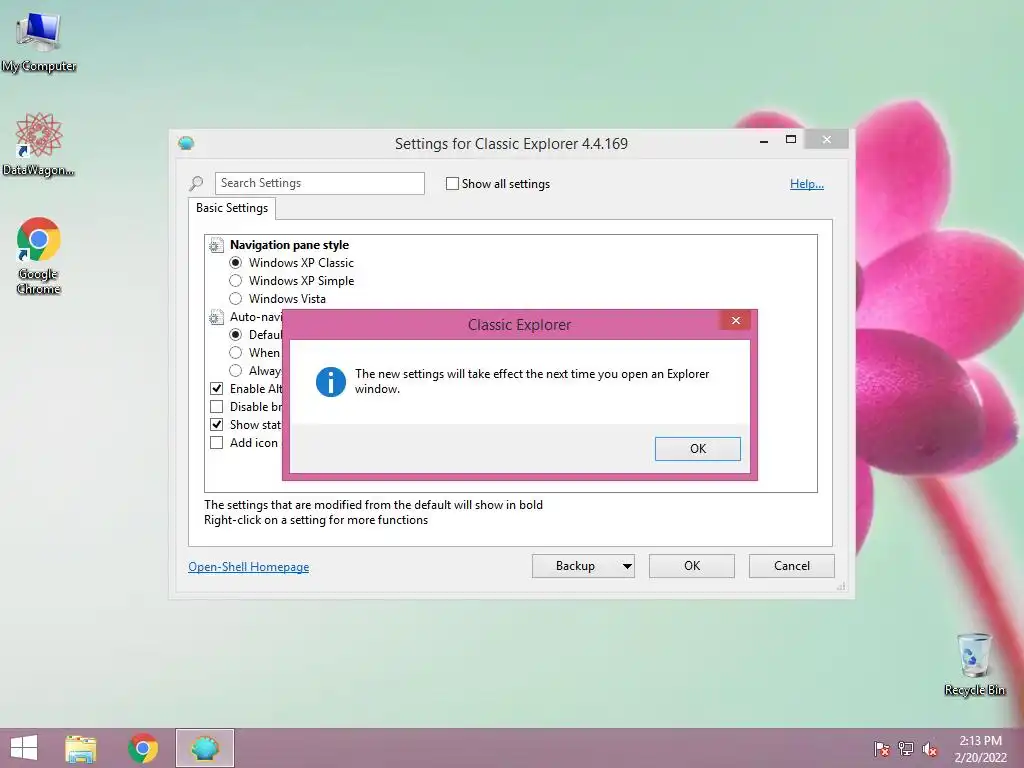Click the muted volume tray icon

[x=930, y=749]
